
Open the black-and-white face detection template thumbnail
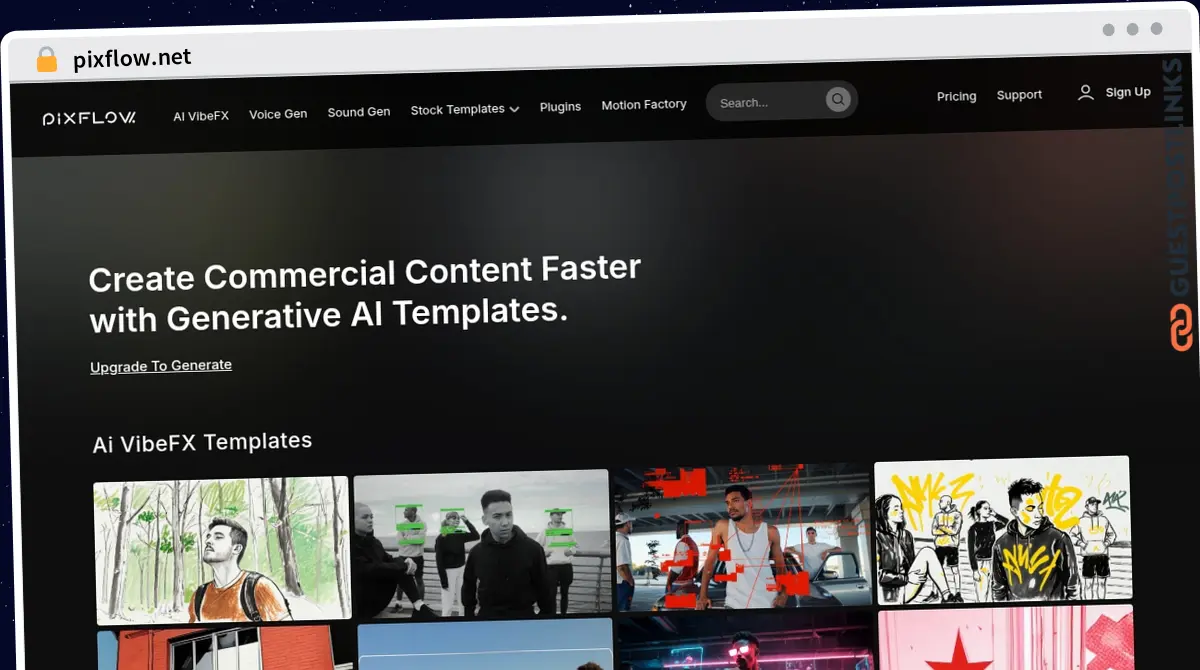pyautogui.click(x=482, y=543)
